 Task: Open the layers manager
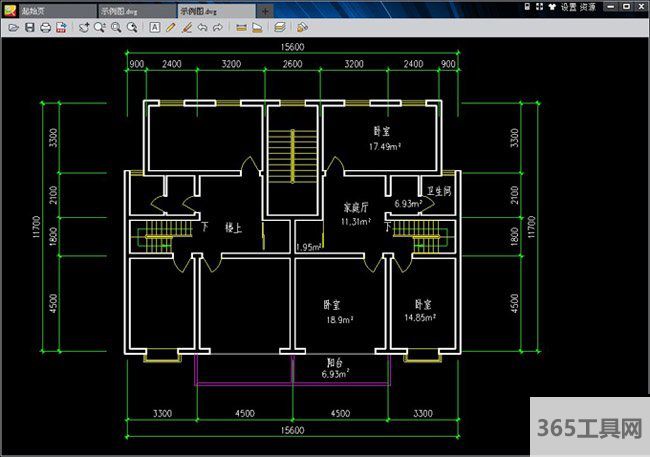279,27
